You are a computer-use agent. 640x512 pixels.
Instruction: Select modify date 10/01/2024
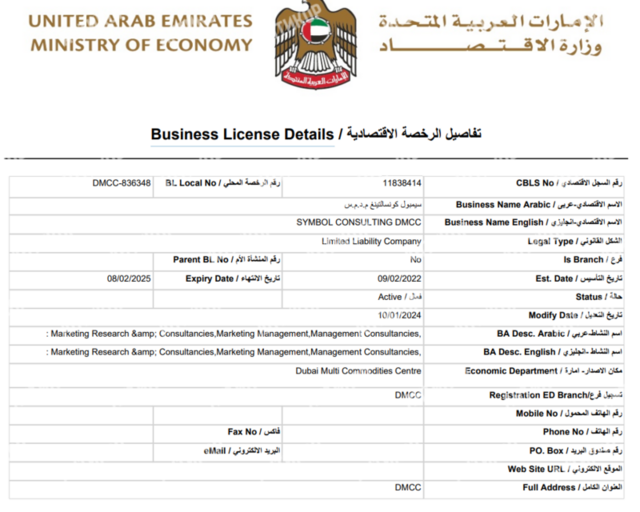point(400,315)
